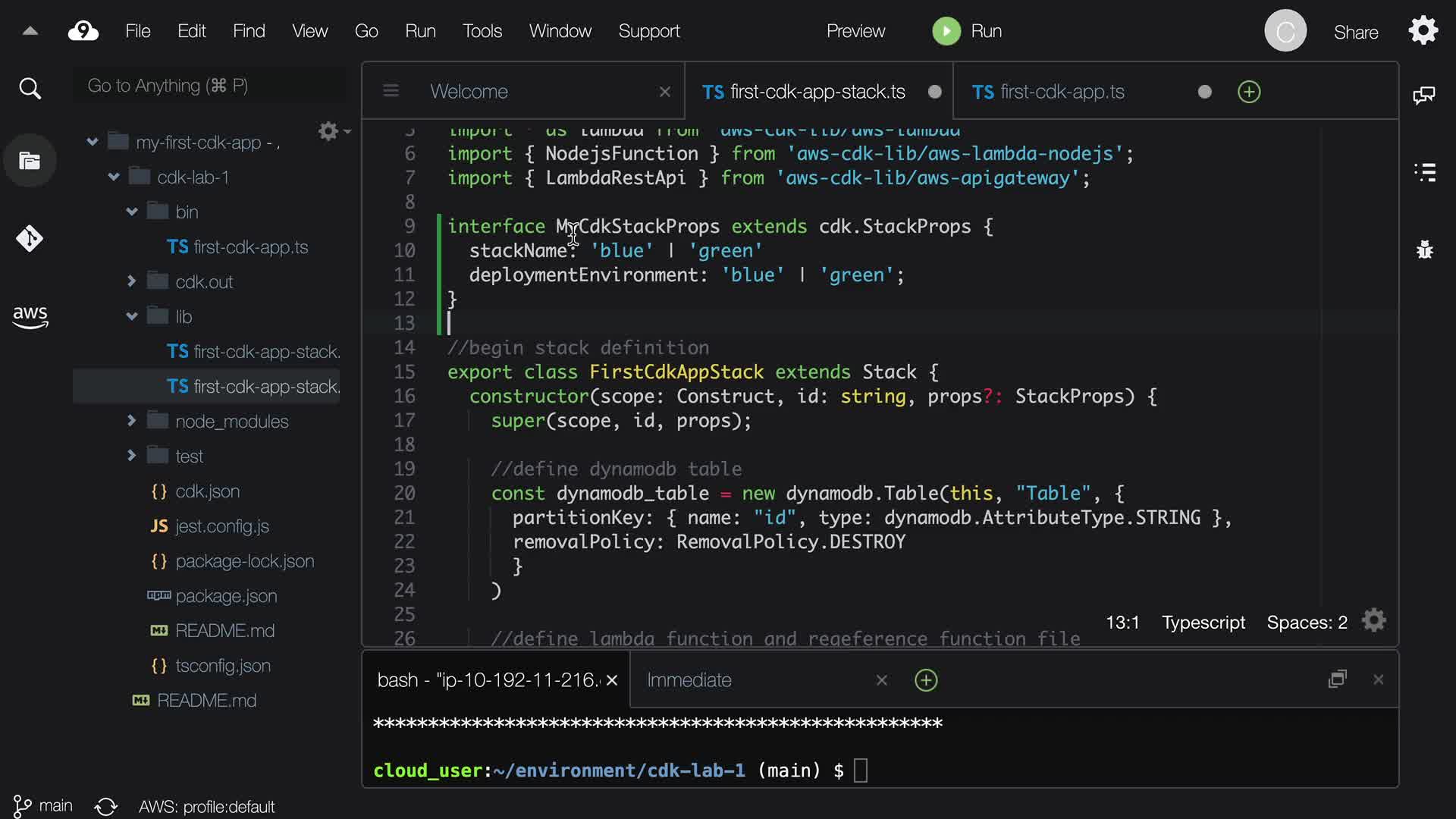Switch to the first-cdk-app.ts tab
Viewport: 1456px width, 819px height.
[x=1062, y=92]
